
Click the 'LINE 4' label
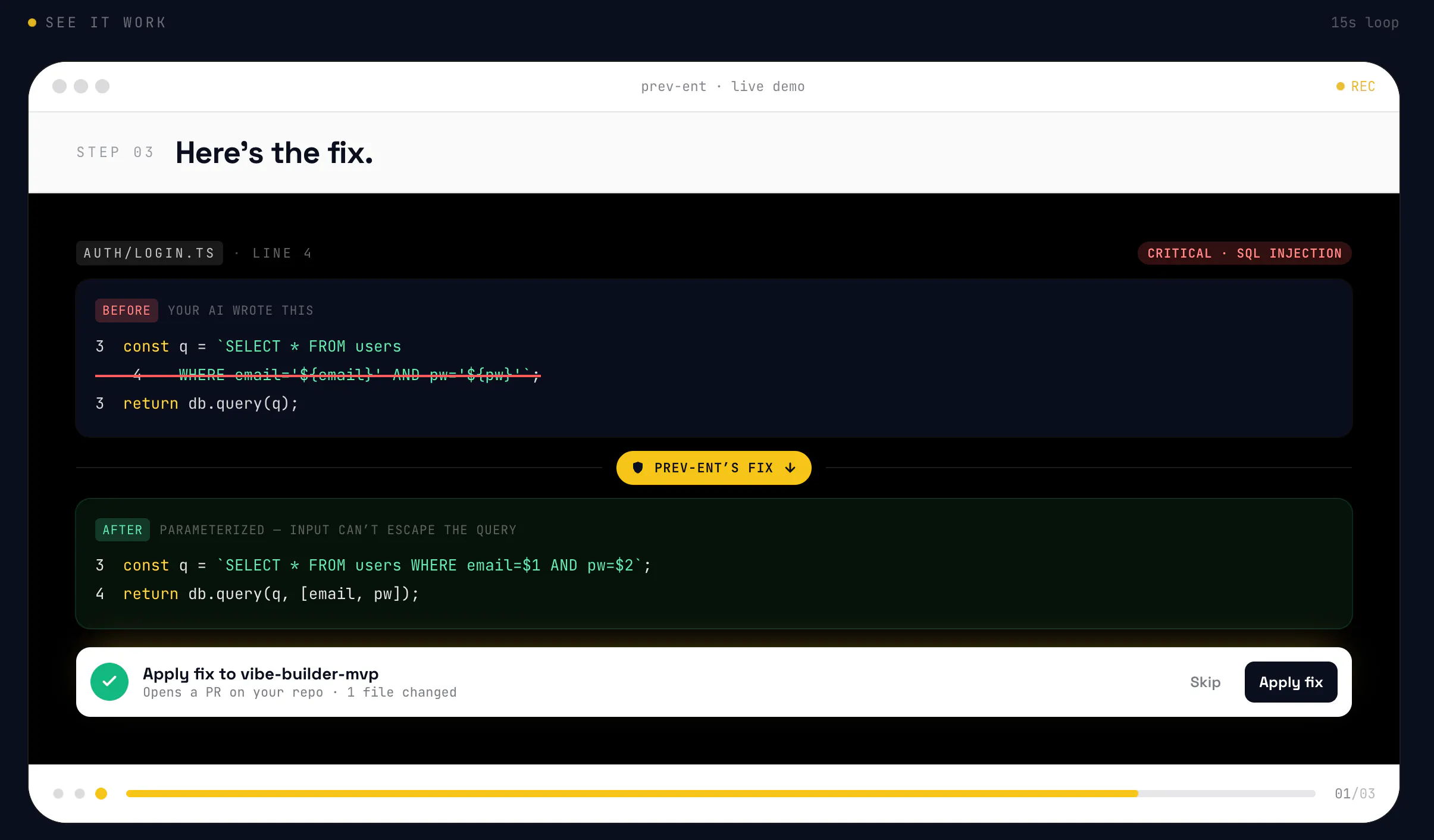click(x=282, y=253)
